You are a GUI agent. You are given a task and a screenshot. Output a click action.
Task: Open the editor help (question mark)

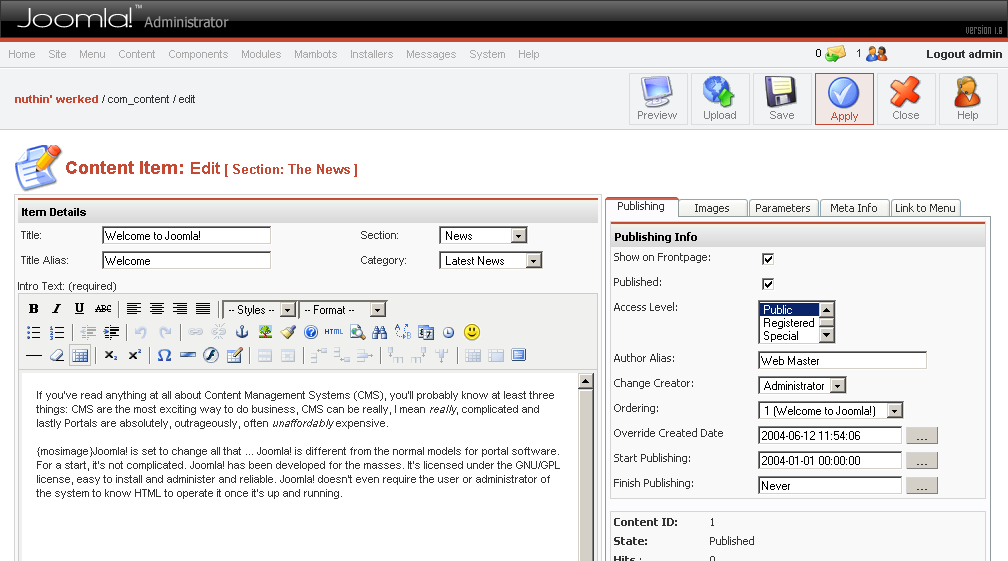point(311,332)
